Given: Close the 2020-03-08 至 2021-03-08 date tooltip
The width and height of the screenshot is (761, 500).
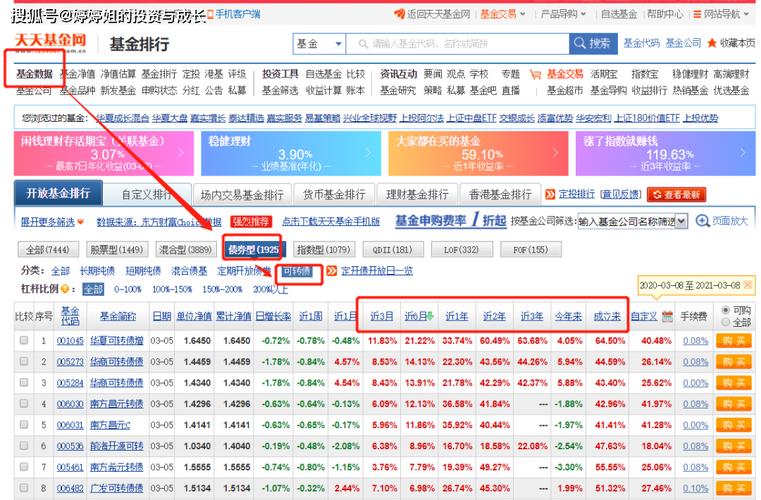Looking at the screenshot, I should pos(748,284).
